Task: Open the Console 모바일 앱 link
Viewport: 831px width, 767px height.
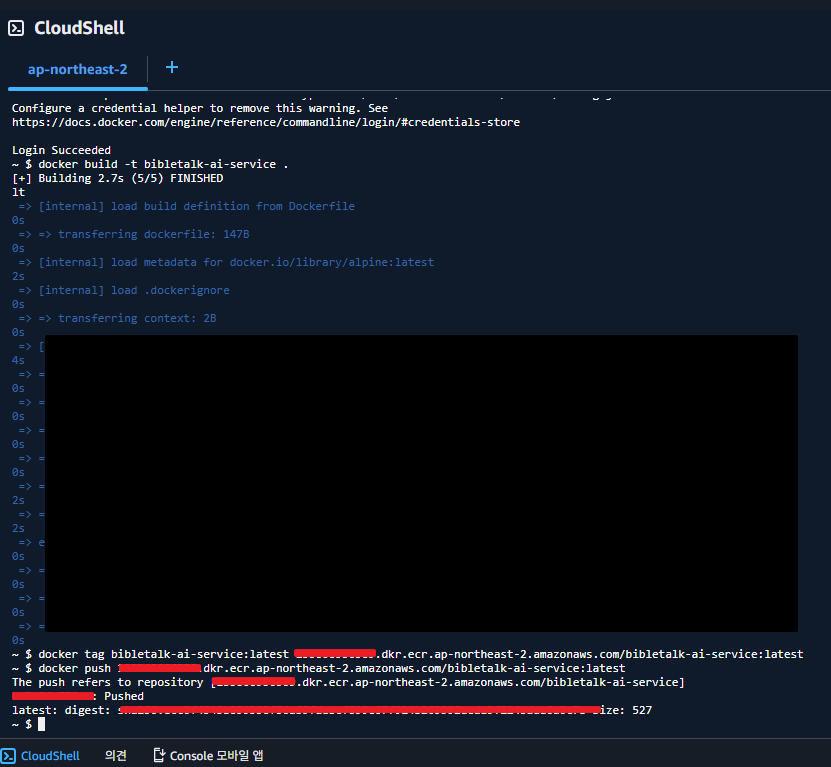Action: pyautogui.click(x=216, y=756)
